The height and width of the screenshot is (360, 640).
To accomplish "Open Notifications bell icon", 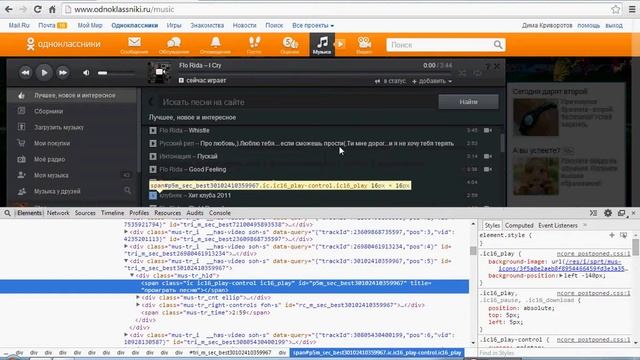I will coord(216,44).
